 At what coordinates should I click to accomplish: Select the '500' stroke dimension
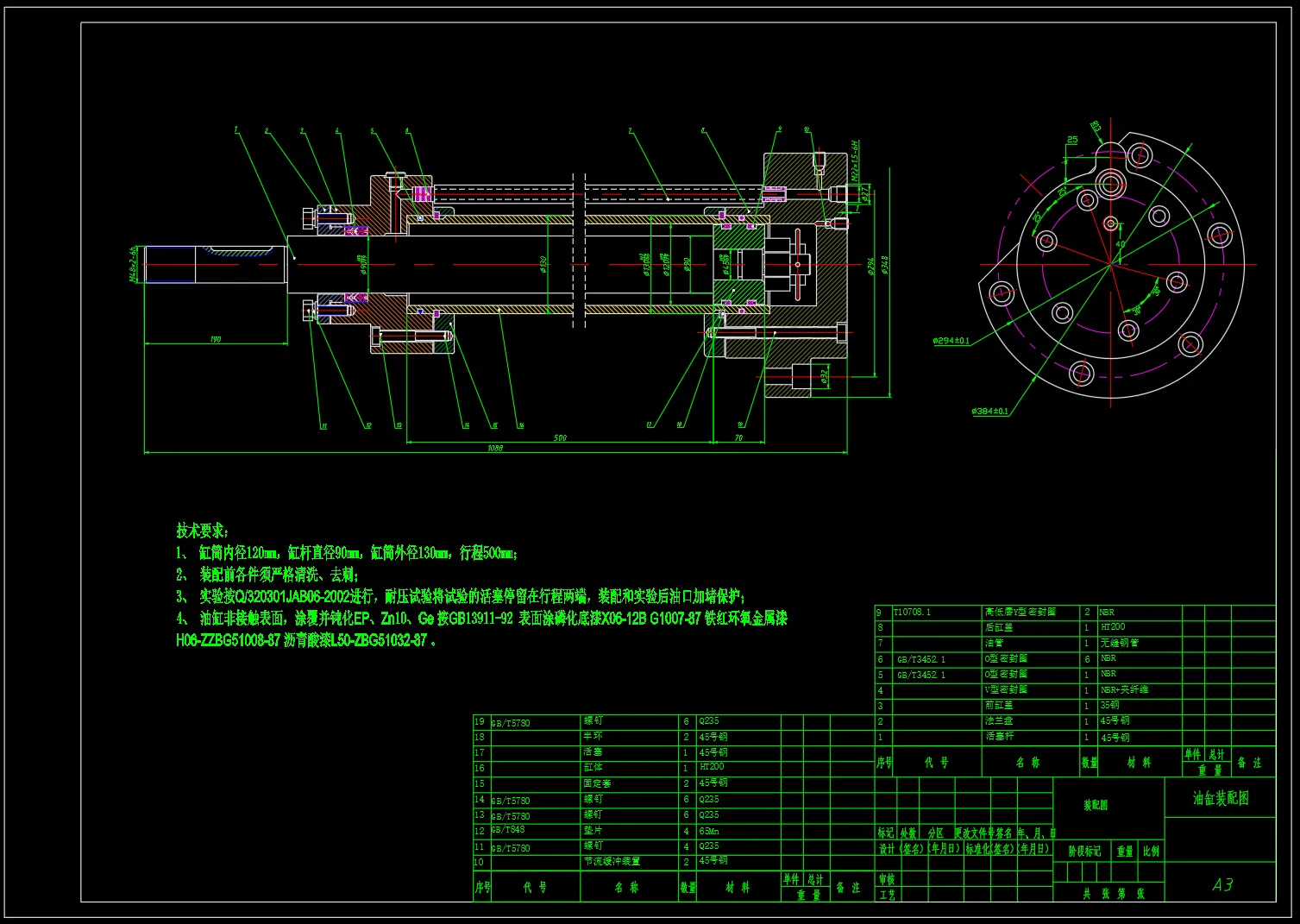coord(560,438)
